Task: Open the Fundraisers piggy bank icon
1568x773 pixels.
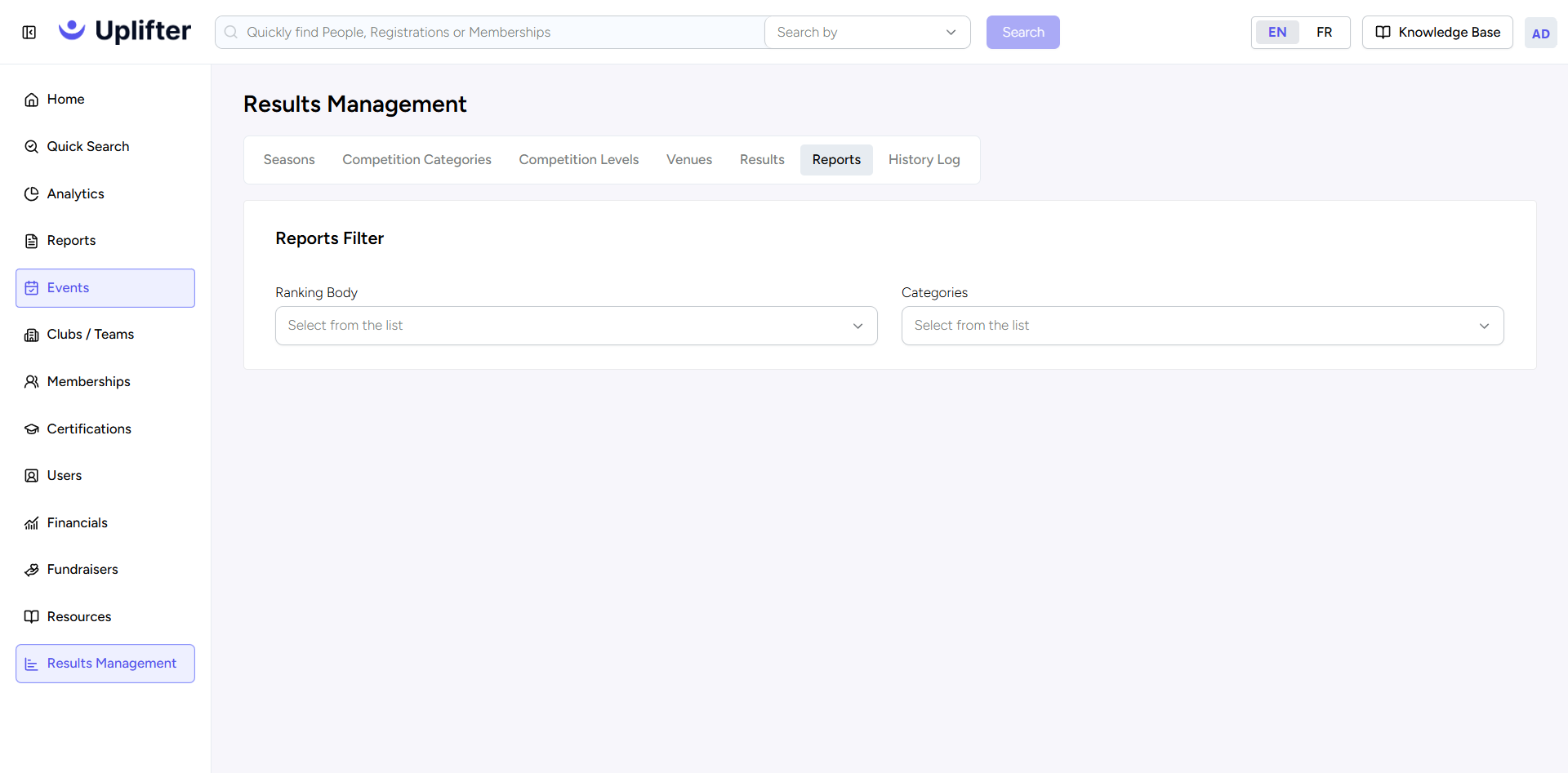Action: pos(32,570)
